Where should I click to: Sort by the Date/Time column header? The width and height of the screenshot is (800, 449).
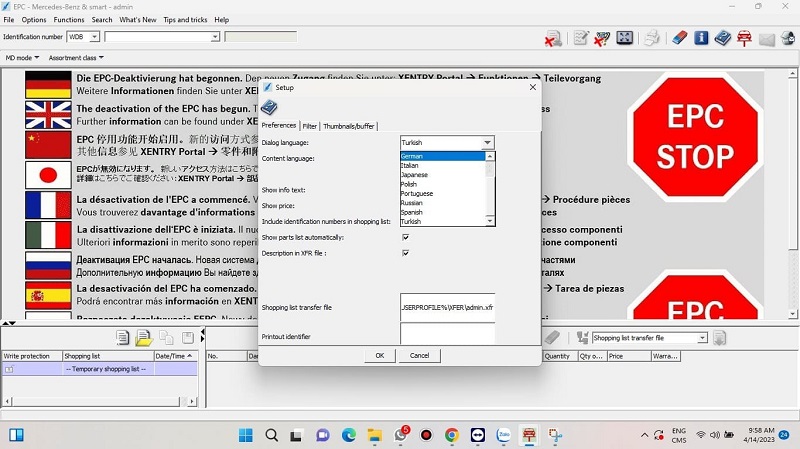coord(175,356)
